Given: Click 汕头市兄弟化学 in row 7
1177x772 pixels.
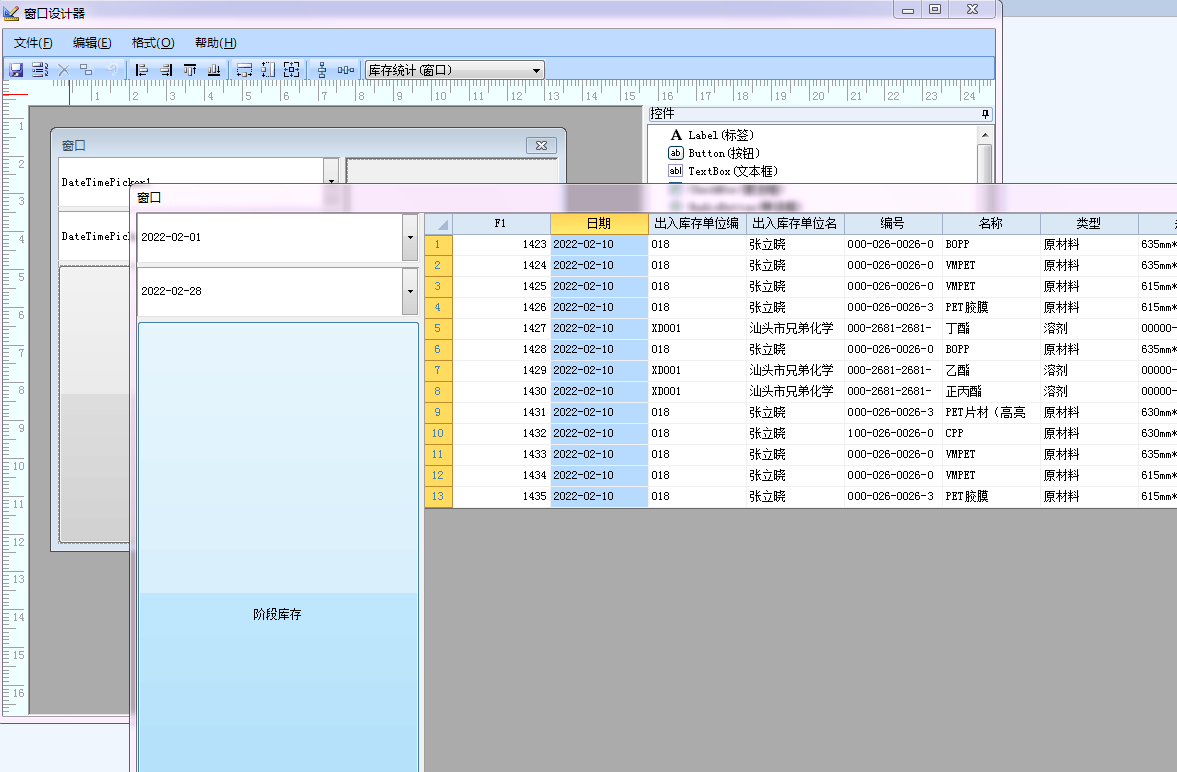Looking at the screenshot, I should click(x=796, y=371).
